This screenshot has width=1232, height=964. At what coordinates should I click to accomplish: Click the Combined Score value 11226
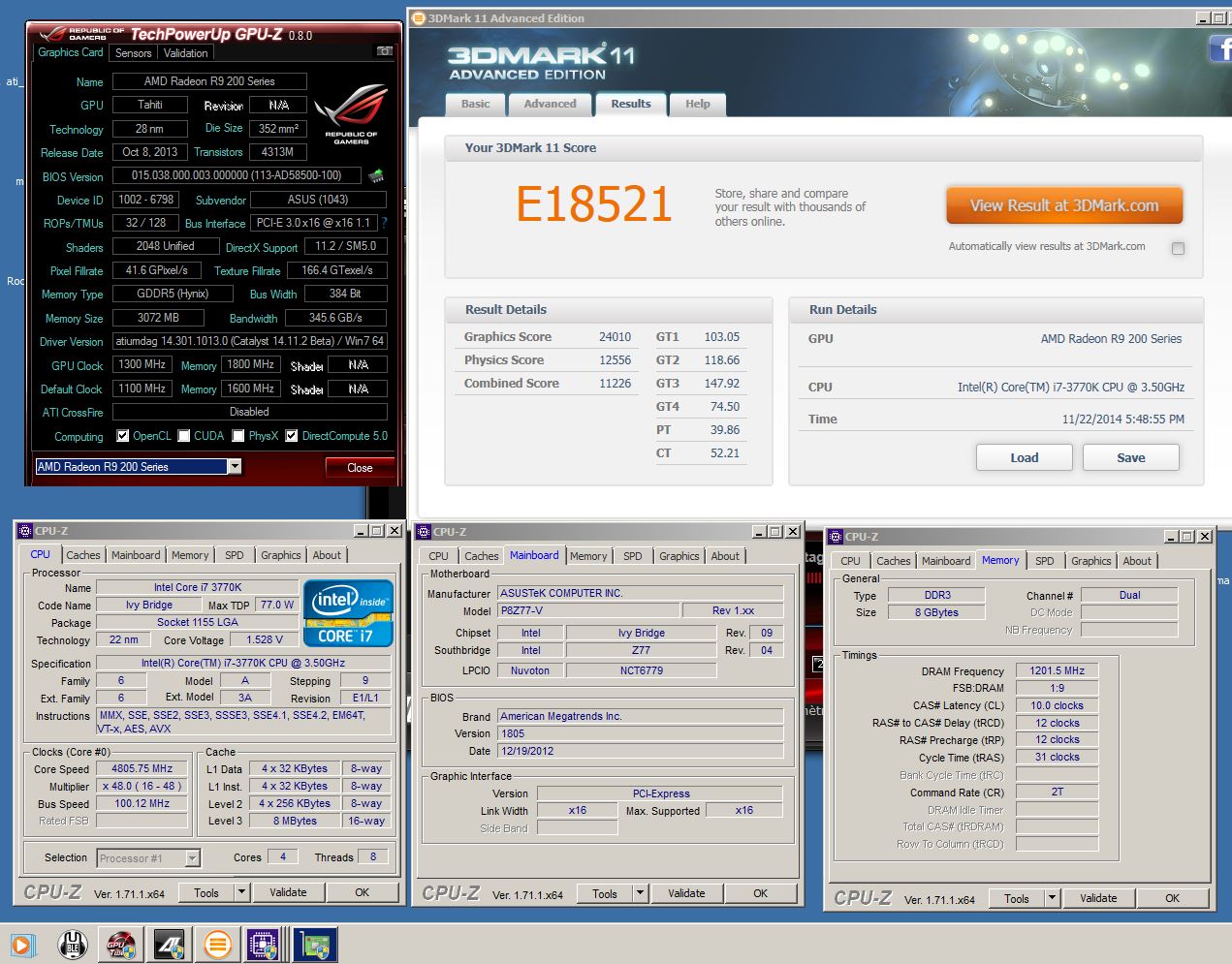(615, 384)
